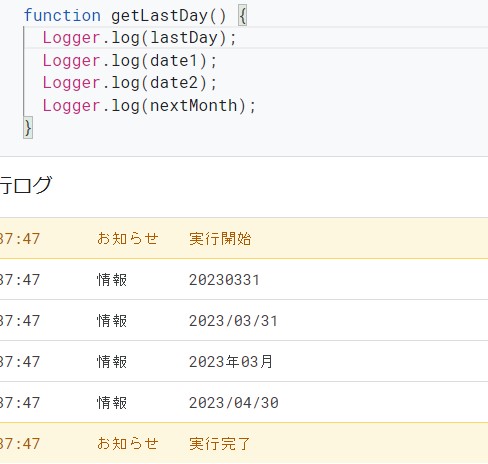Click the お知らせ label in 実行完了 row
Viewport: 488px width, 464px height.
tap(127, 444)
